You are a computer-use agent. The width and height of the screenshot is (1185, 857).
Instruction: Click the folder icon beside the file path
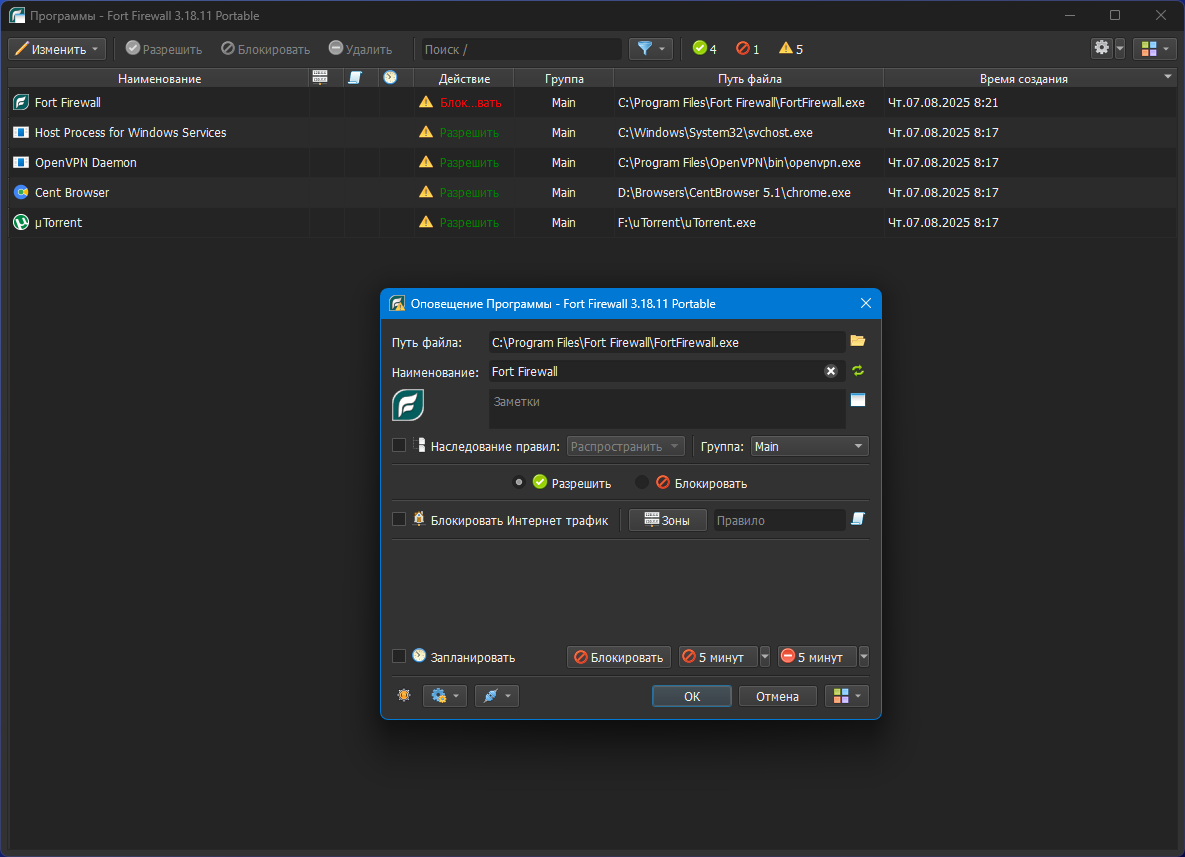point(858,341)
